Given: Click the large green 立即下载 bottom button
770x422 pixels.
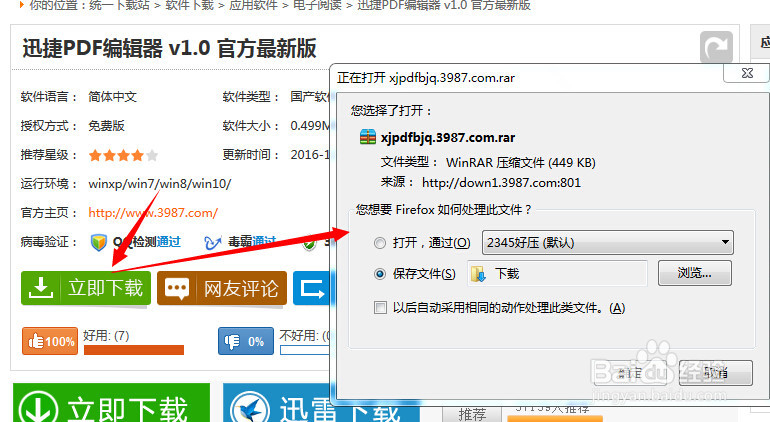Looking at the screenshot, I should pos(111,403).
